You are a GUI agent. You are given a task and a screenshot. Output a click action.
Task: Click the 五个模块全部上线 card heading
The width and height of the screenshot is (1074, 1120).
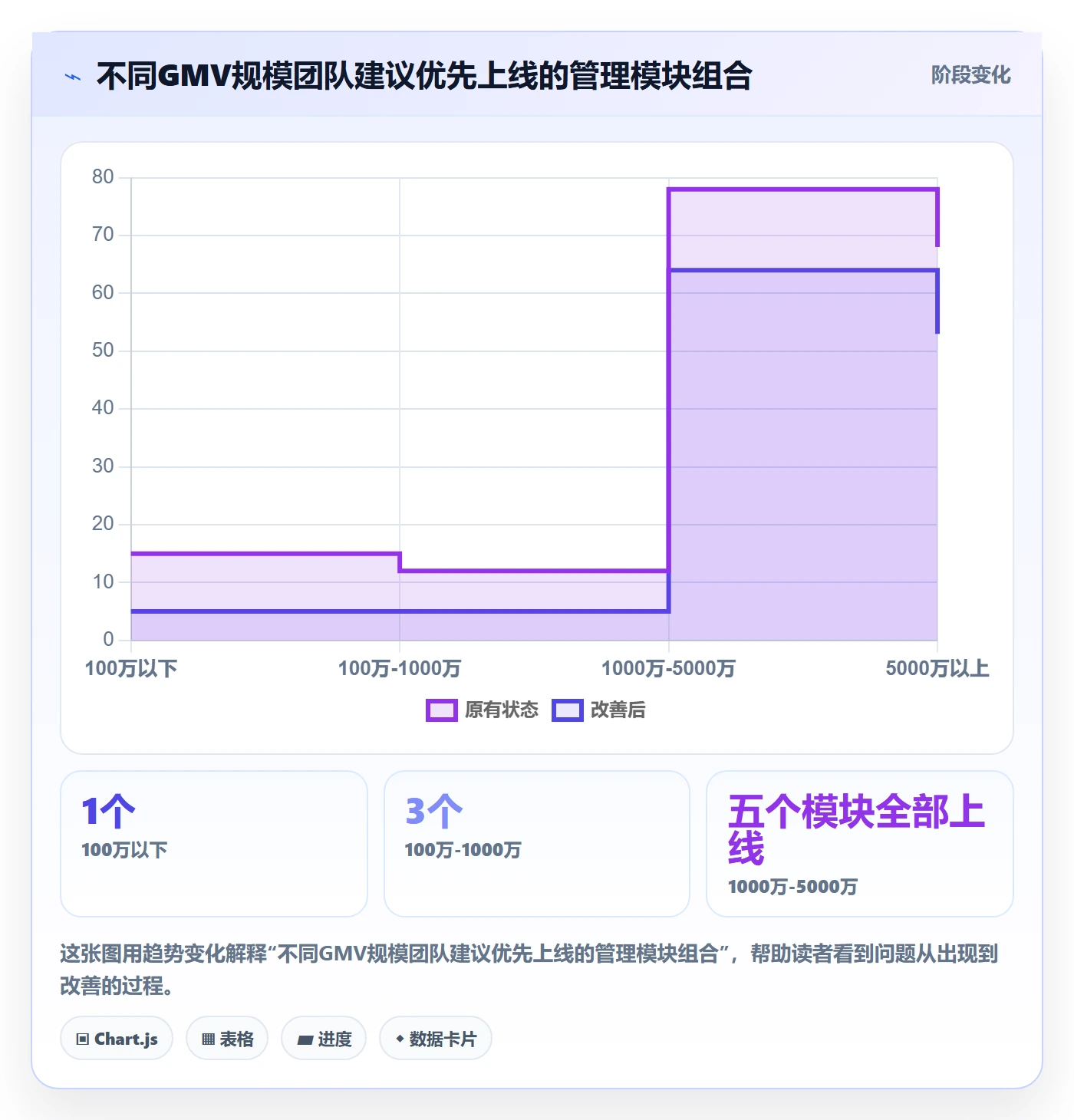pyautogui.click(x=856, y=830)
